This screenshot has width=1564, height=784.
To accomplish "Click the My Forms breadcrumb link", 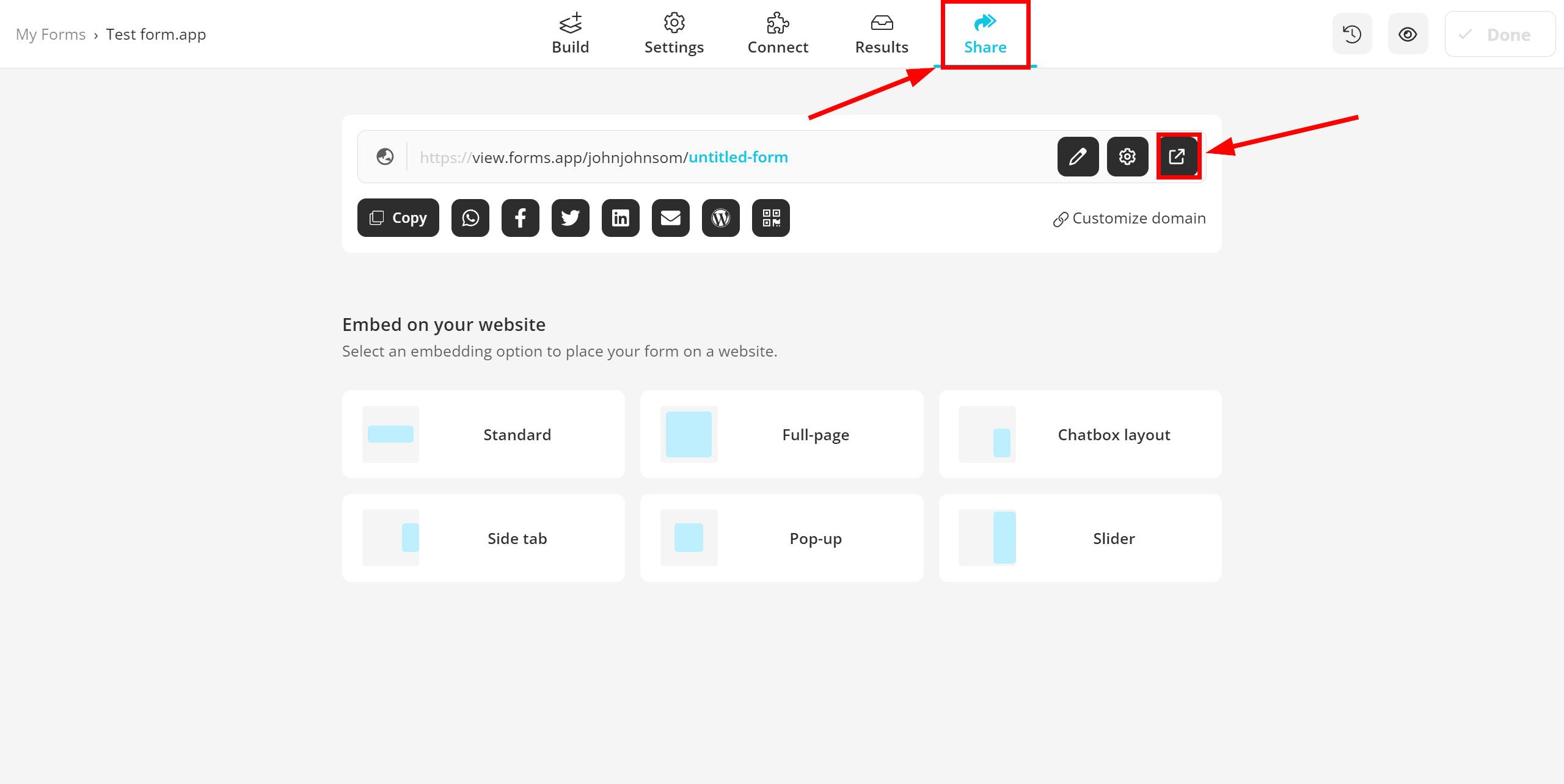I will pyautogui.click(x=51, y=34).
